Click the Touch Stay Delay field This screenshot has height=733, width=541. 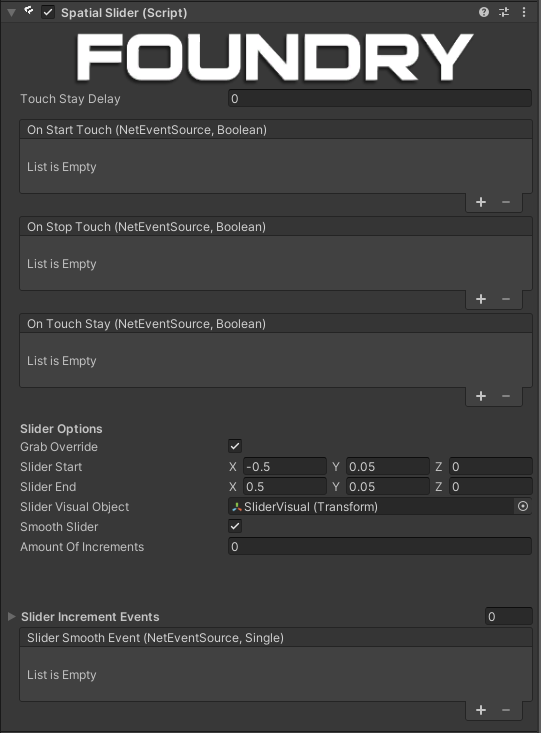pyautogui.click(x=380, y=99)
